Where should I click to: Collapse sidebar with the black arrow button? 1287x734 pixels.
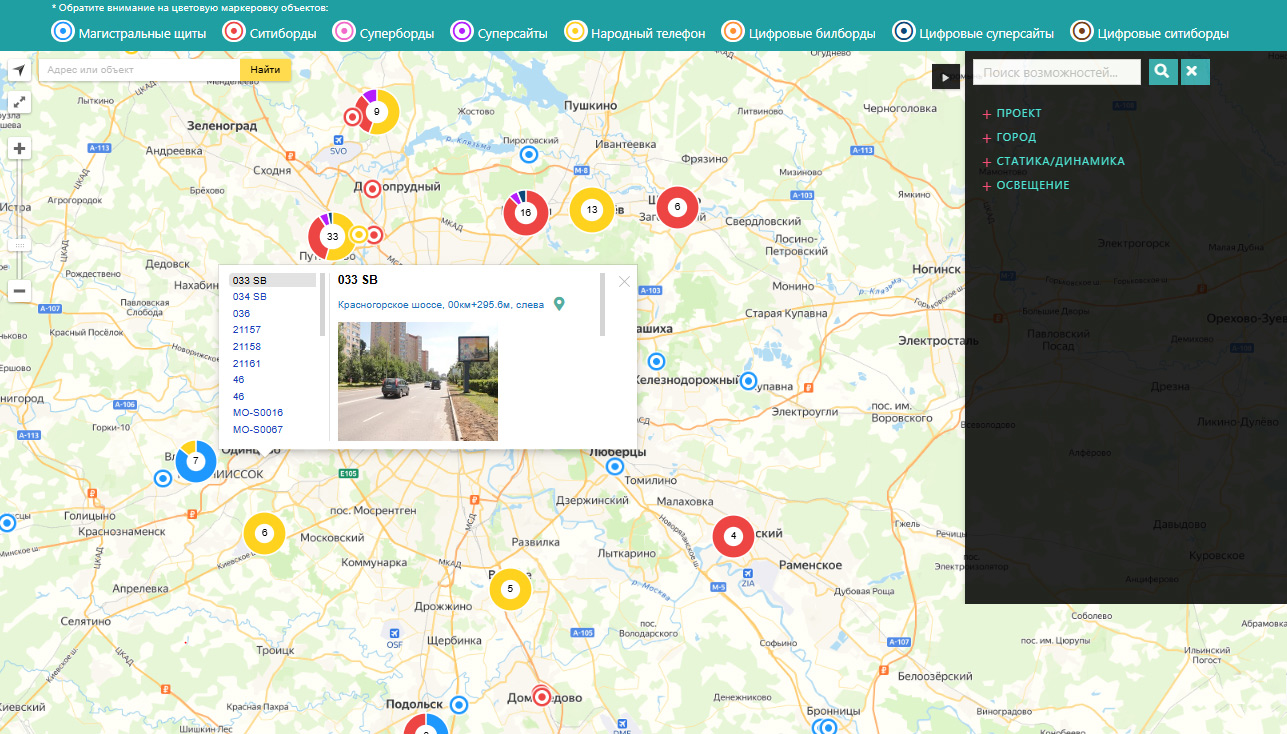click(945, 77)
